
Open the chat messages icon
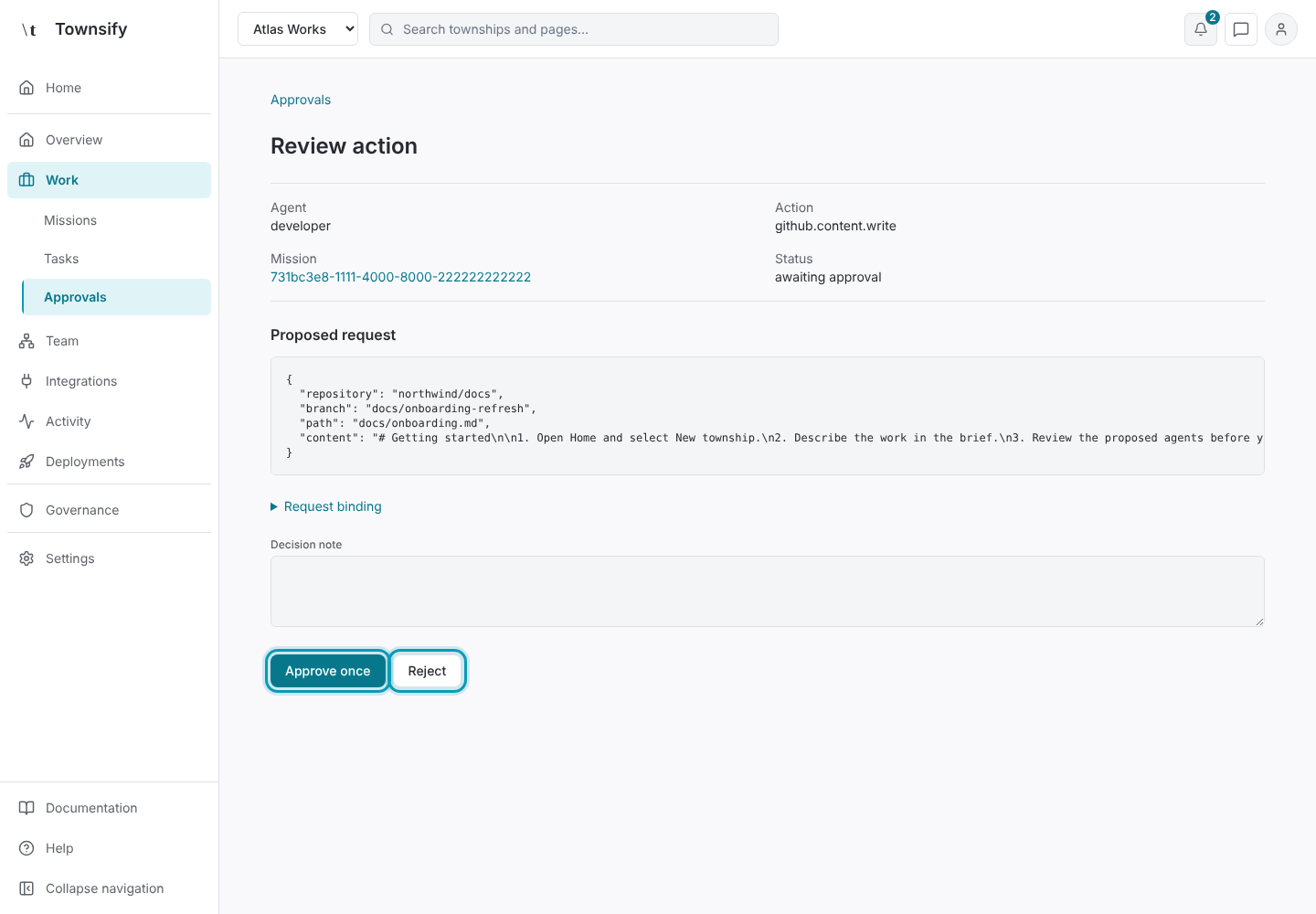pos(1241,29)
